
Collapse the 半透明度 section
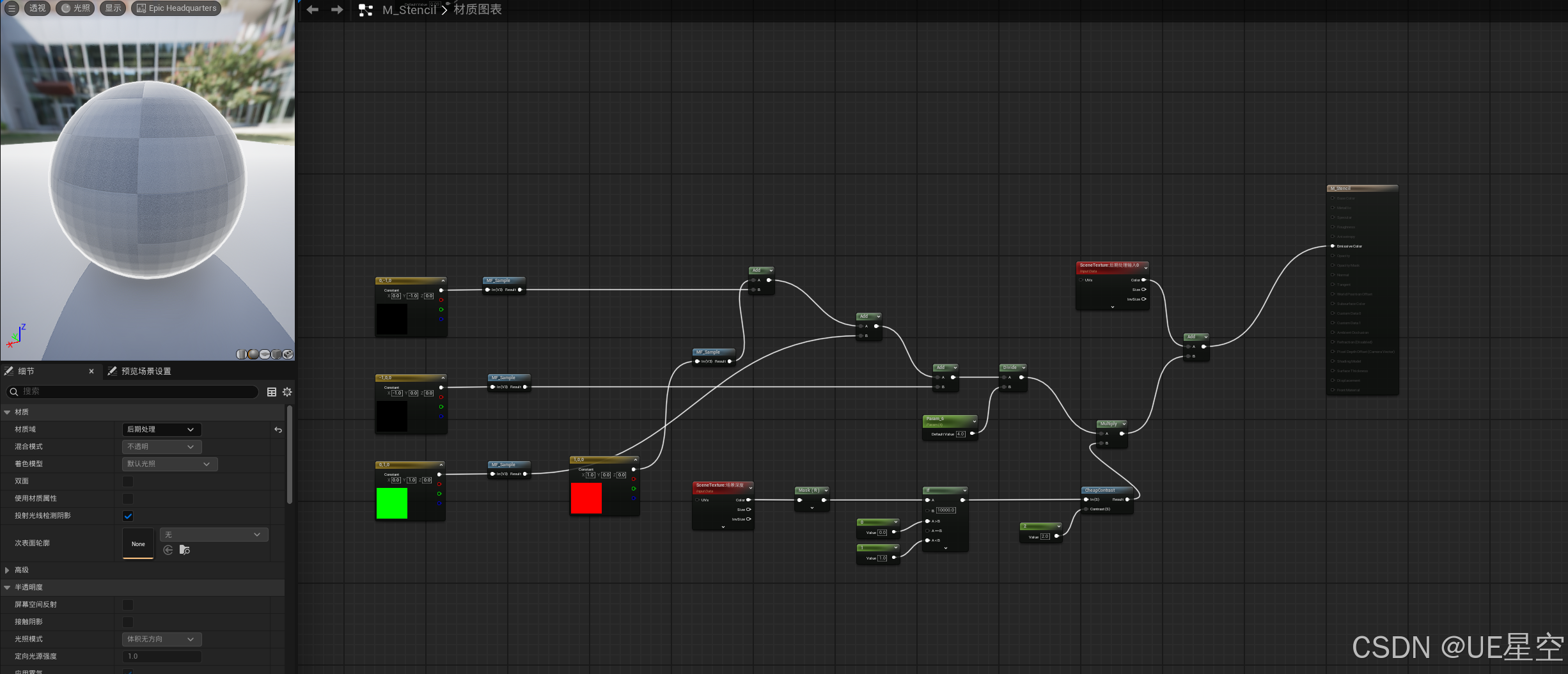click(7, 588)
